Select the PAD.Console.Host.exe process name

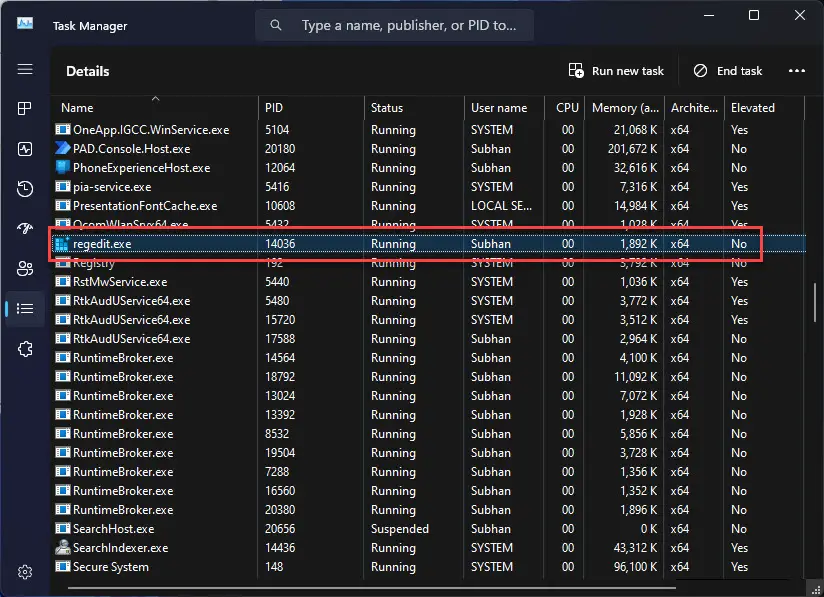point(131,149)
